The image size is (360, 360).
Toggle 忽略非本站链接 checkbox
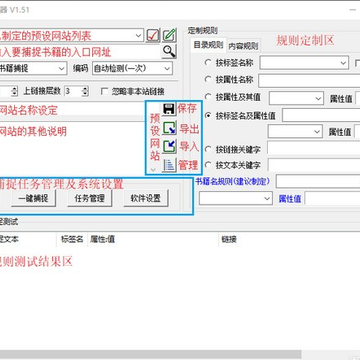pyautogui.click(x=105, y=91)
